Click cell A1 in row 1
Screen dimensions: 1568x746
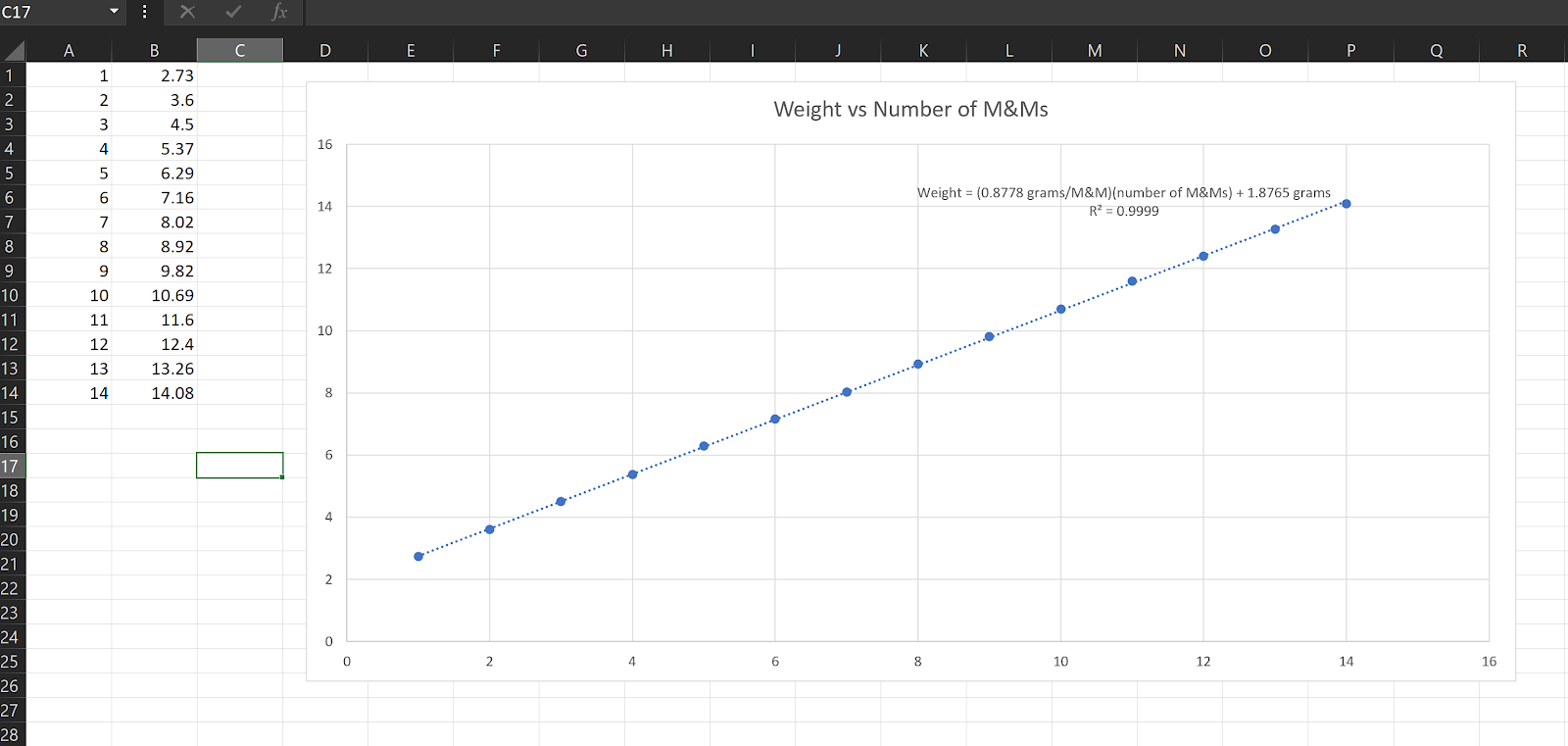69,75
